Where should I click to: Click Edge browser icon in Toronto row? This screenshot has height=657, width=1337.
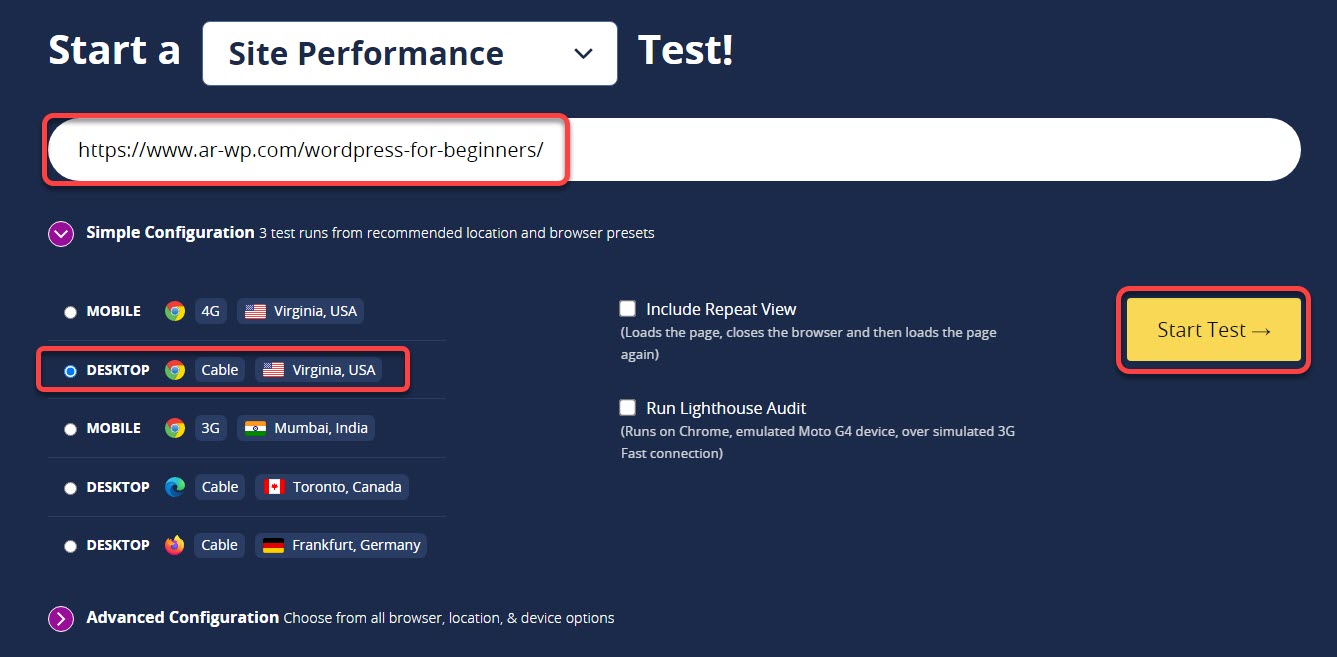175,487
